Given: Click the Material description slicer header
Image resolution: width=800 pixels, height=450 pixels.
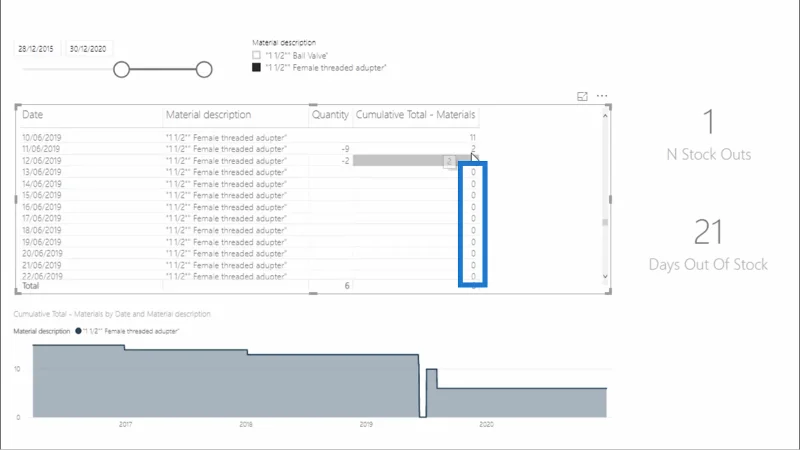Looking at the screenshot, I should (284, 42).
